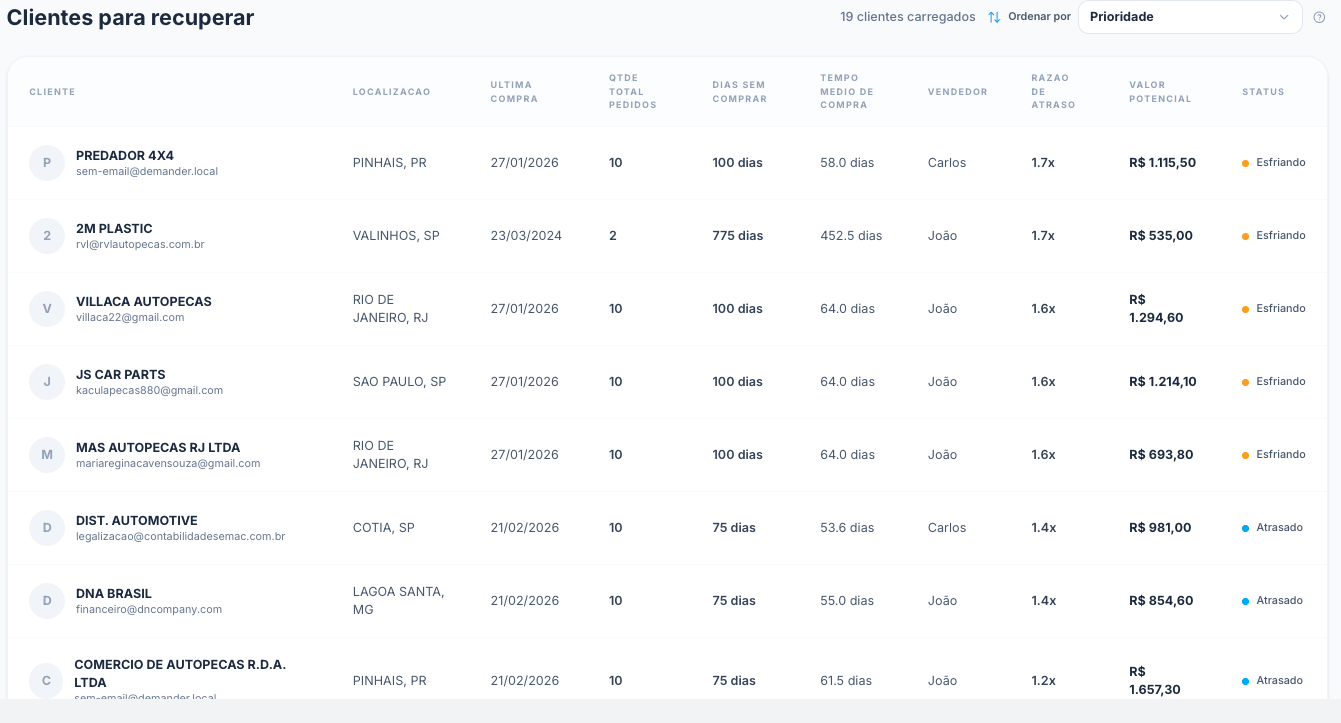Click the potential value R$ 1.294,60
This screenshot has height=723, width=1341.
[1157, 309]
